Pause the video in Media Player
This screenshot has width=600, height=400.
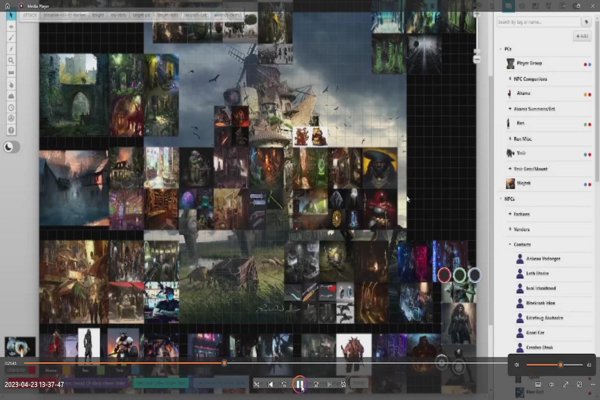[x=300, y=384]
